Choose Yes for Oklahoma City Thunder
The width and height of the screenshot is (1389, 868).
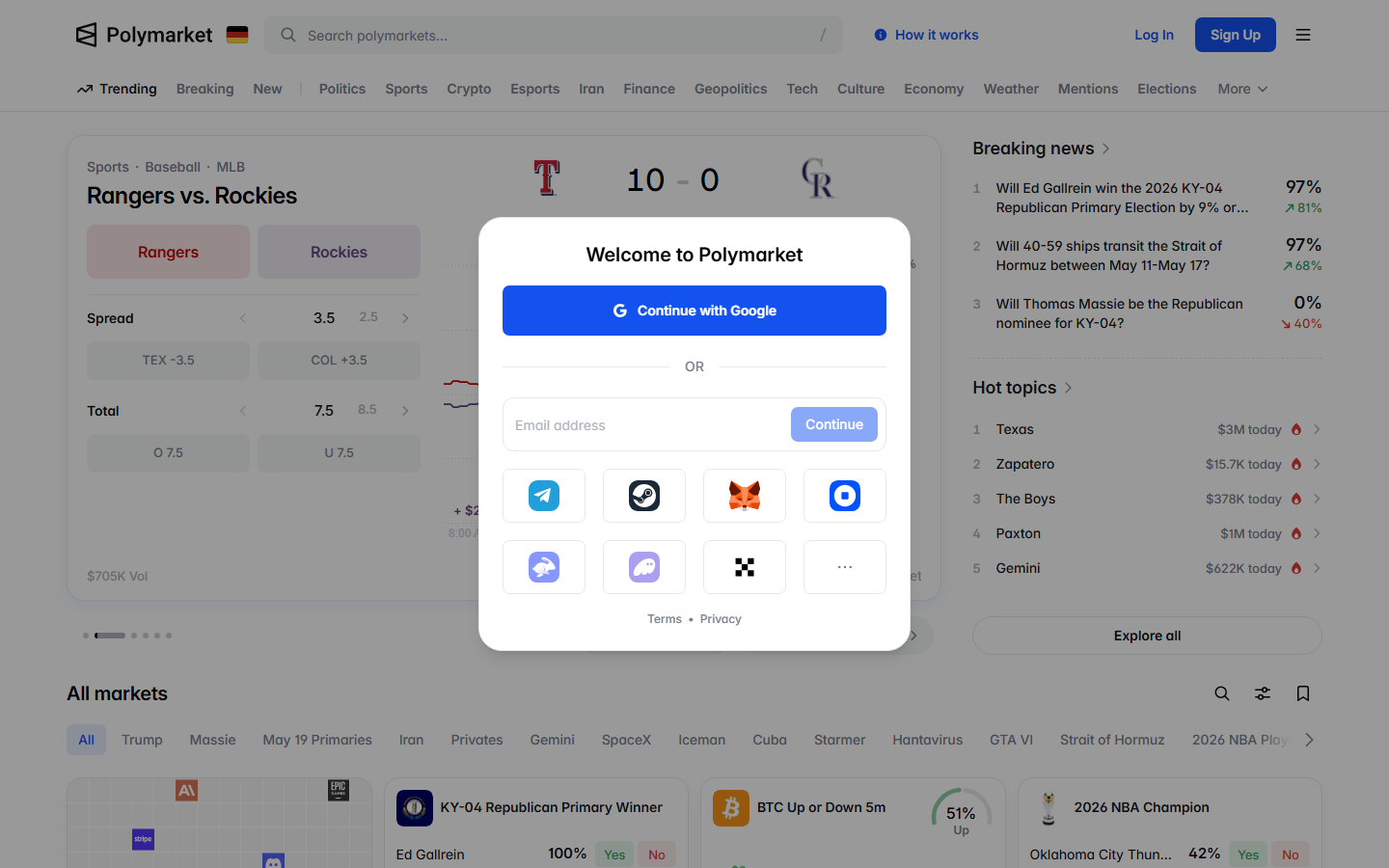pyautogui.click(x=1248, y=854)
